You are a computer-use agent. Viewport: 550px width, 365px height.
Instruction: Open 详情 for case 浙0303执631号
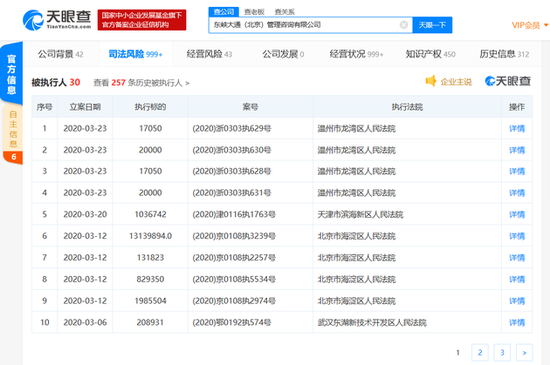[517, 193]
